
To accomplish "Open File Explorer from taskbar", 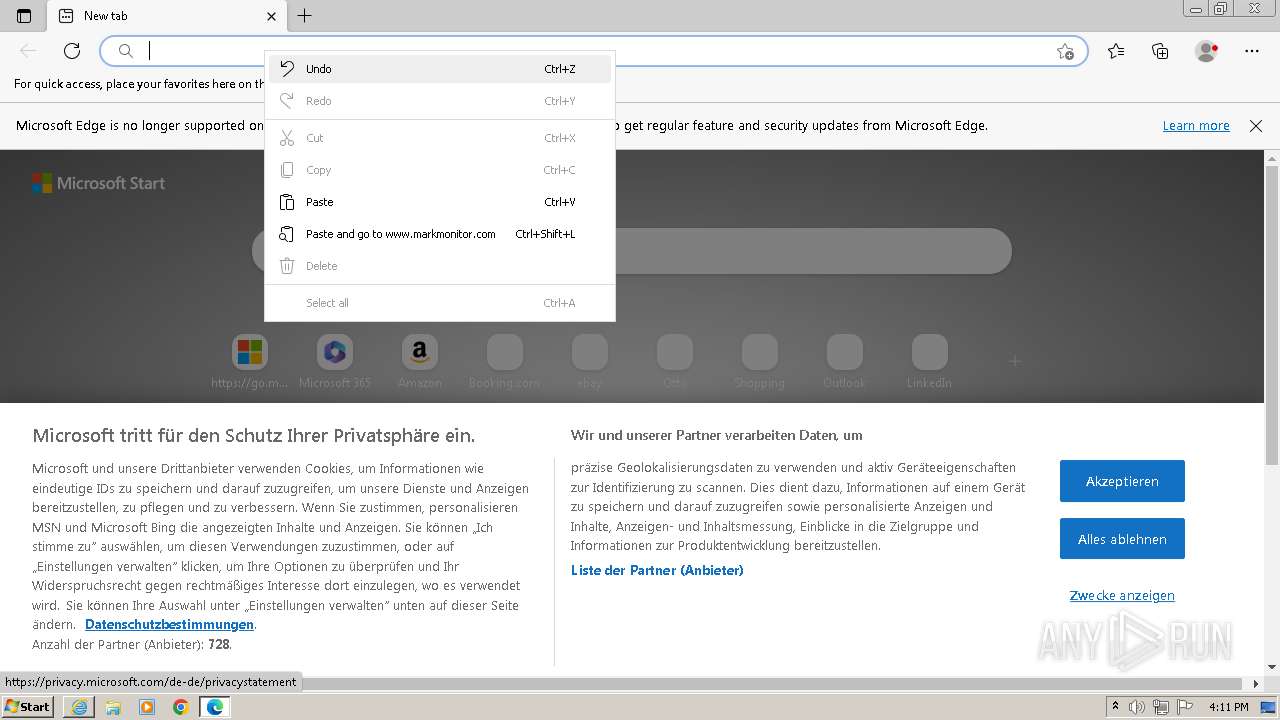I will point(113,707).
